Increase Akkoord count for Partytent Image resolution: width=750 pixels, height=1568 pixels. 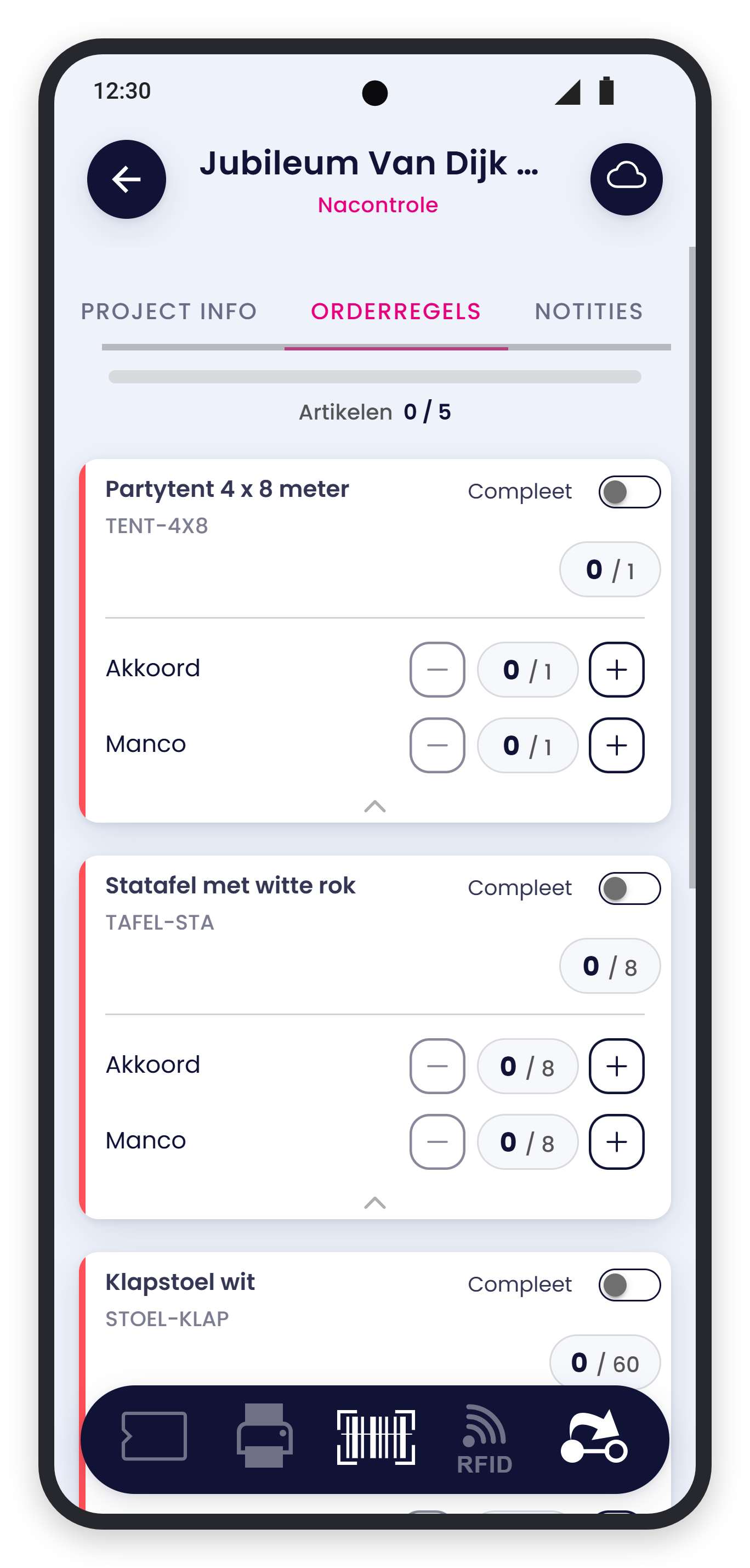[x=616, y=670]
